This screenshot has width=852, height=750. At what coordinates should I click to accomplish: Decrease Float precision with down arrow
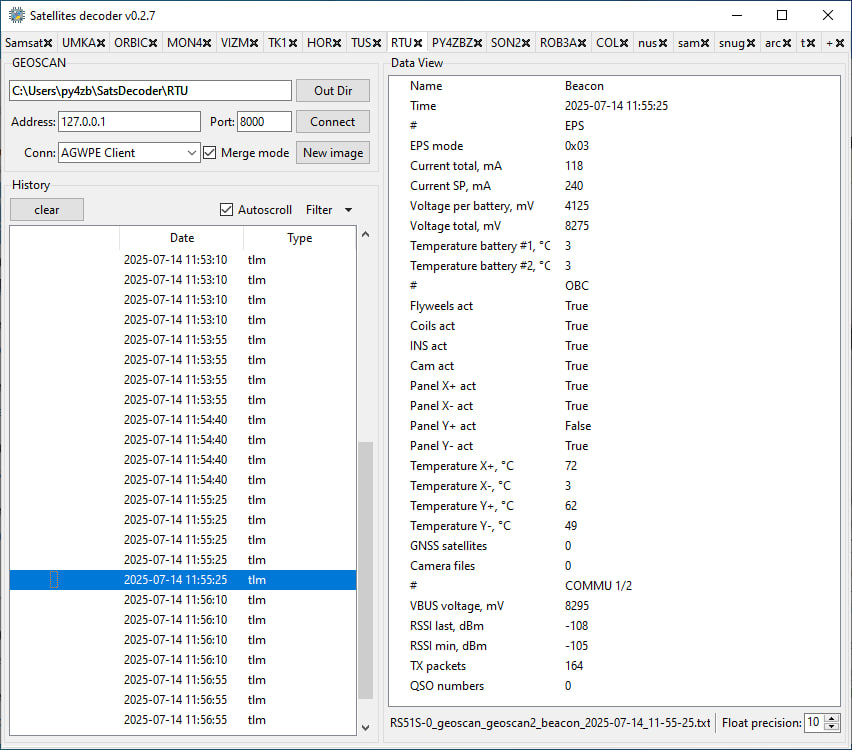click(831, 727)
